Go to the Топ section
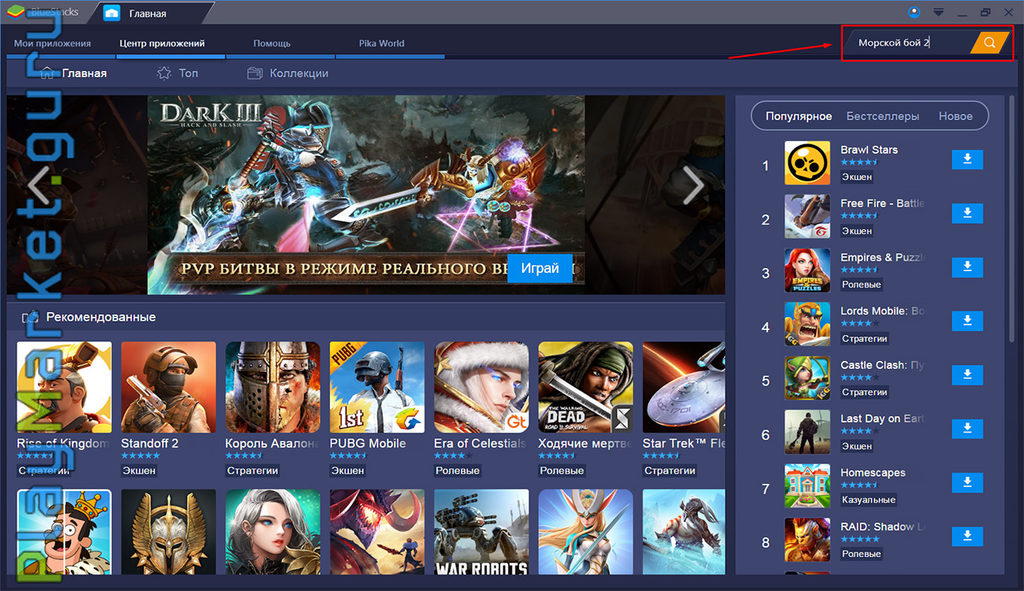This screenshot has height=591, width=1024. tap(178, 73)
